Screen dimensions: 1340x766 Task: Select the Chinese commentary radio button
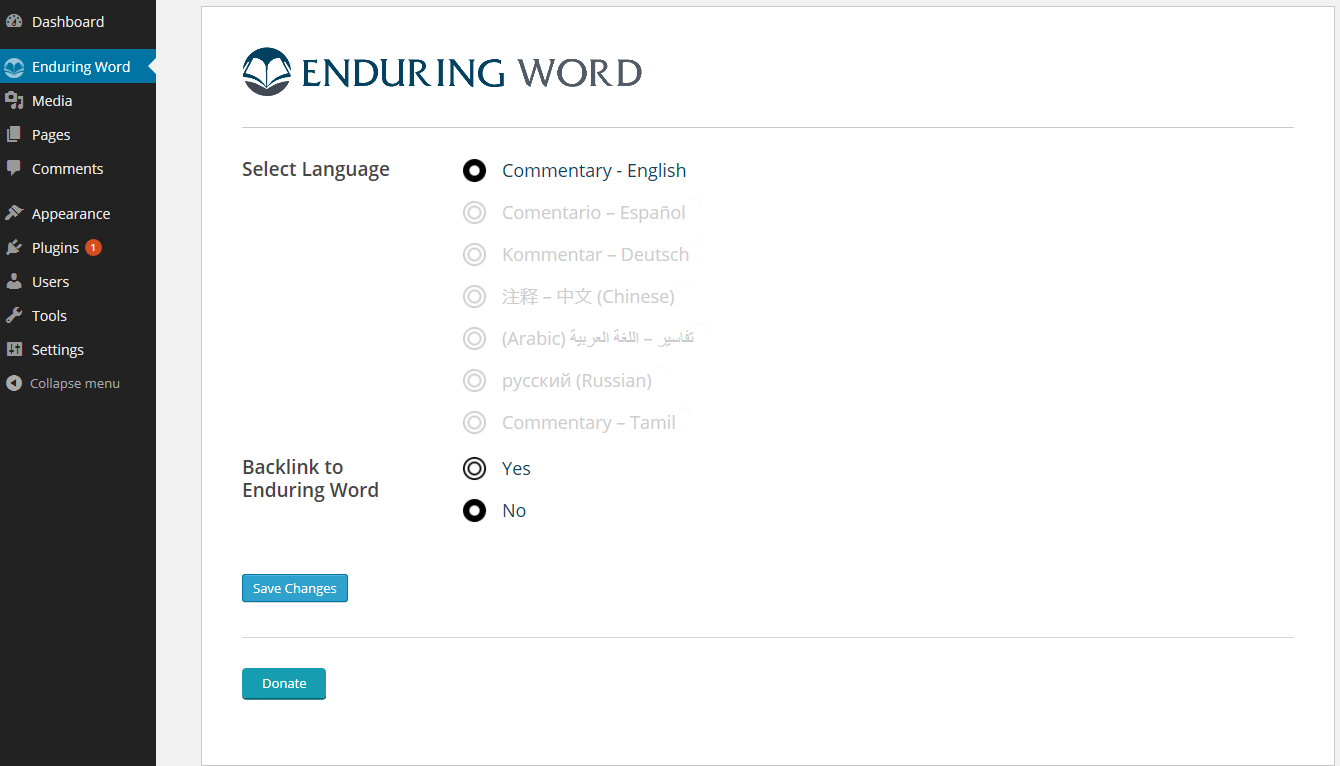pos(474,297)
